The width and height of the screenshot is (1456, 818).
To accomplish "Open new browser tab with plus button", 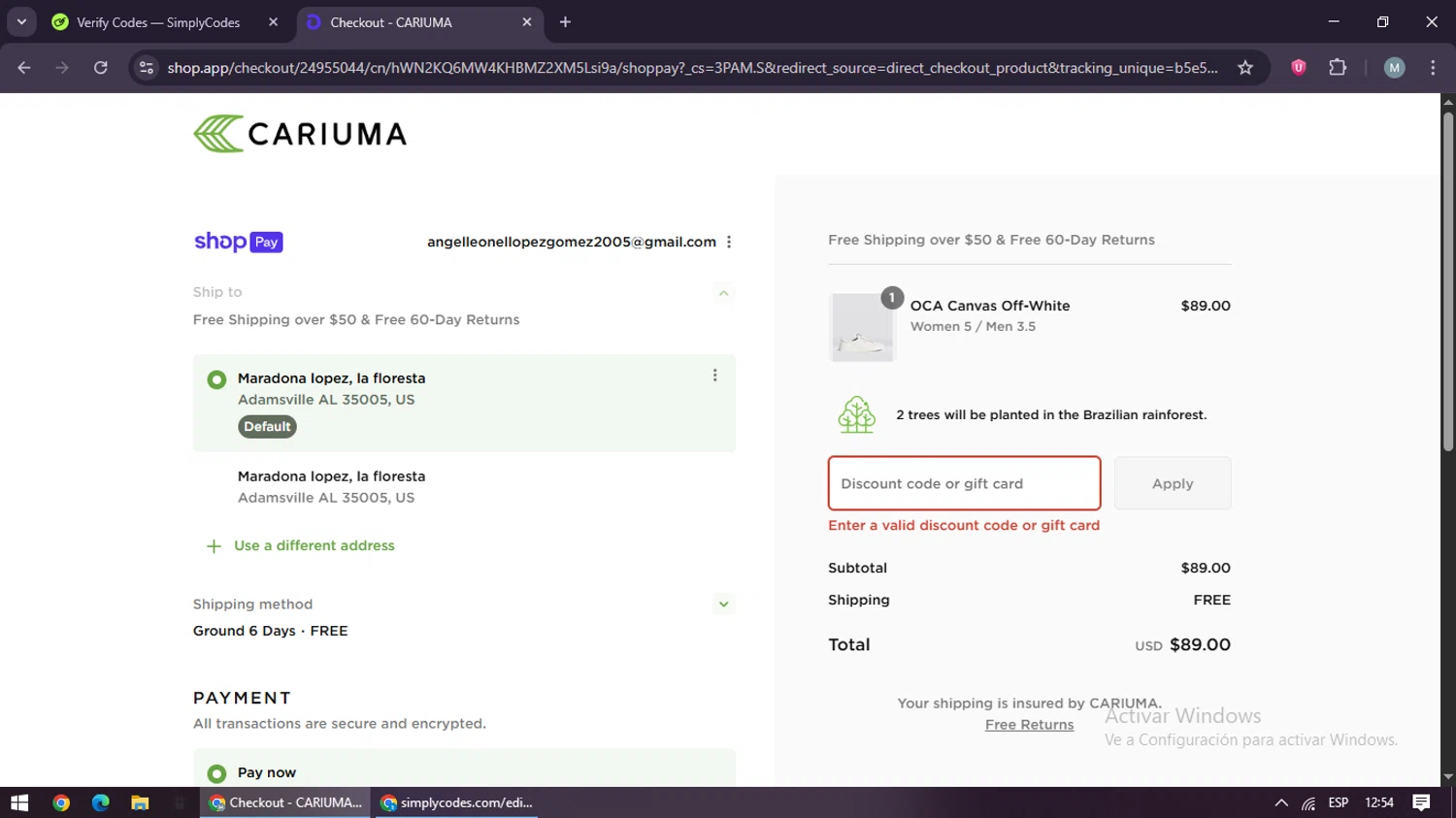I will [x=565, y=22].
